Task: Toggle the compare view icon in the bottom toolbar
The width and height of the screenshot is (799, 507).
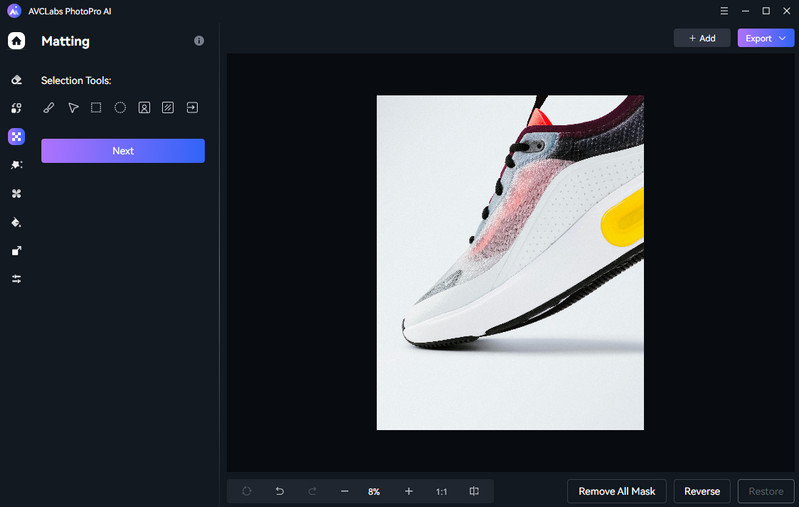Action: pos(474,491)
